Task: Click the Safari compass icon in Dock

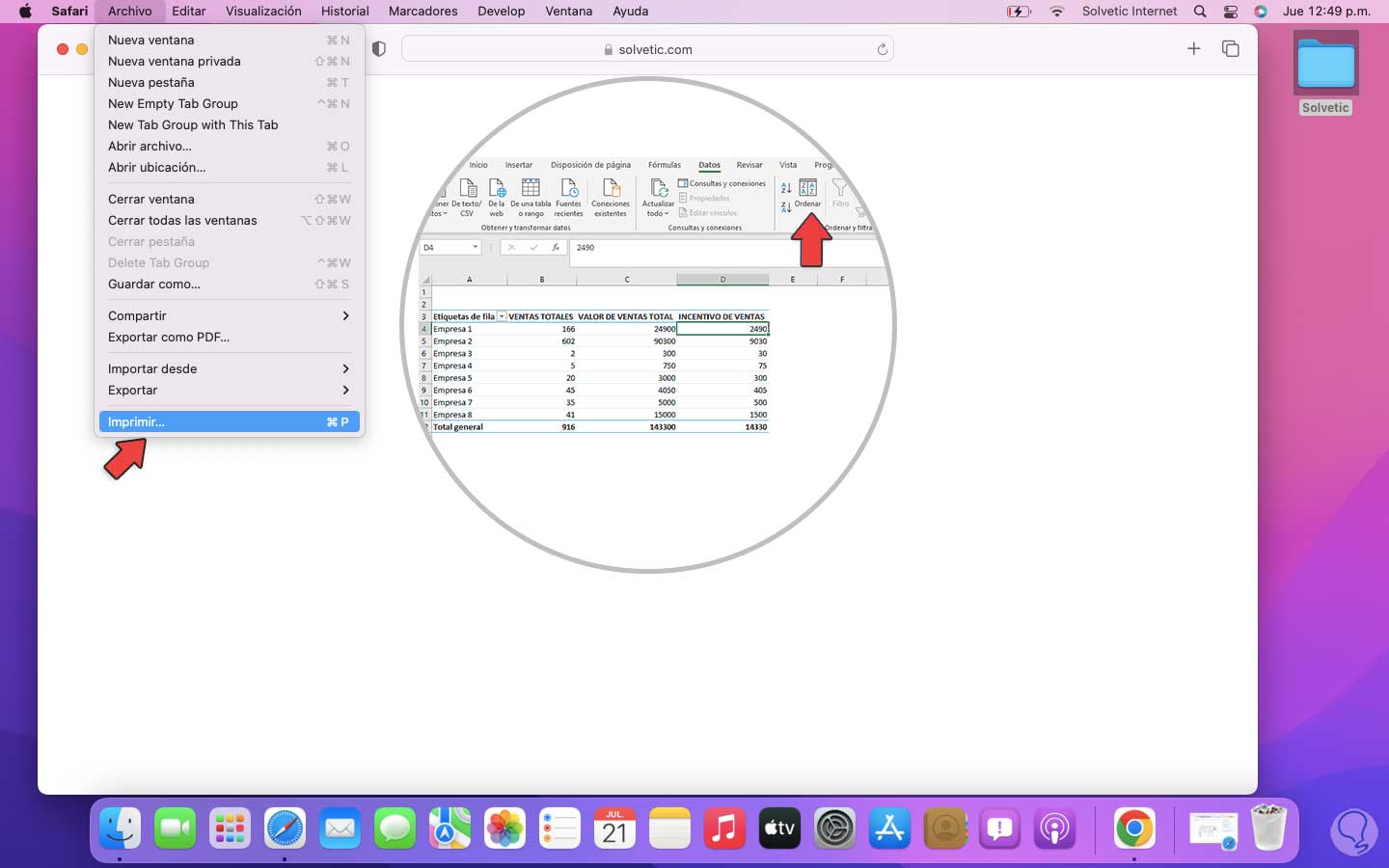Action: pos(285,828)
